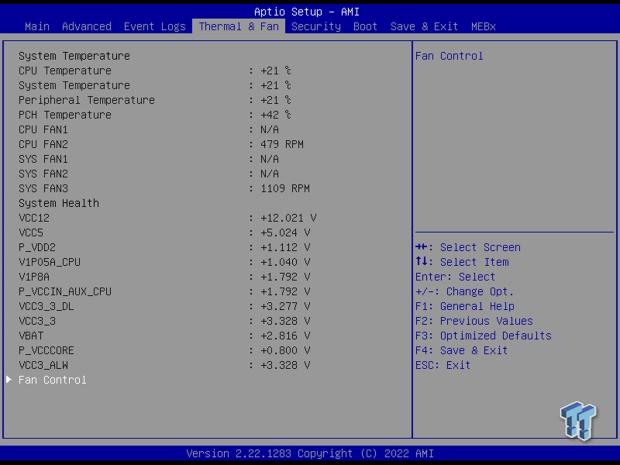Open the Boot tab
Viewport: 620px width, 465px height.
(x=365, y=26)
